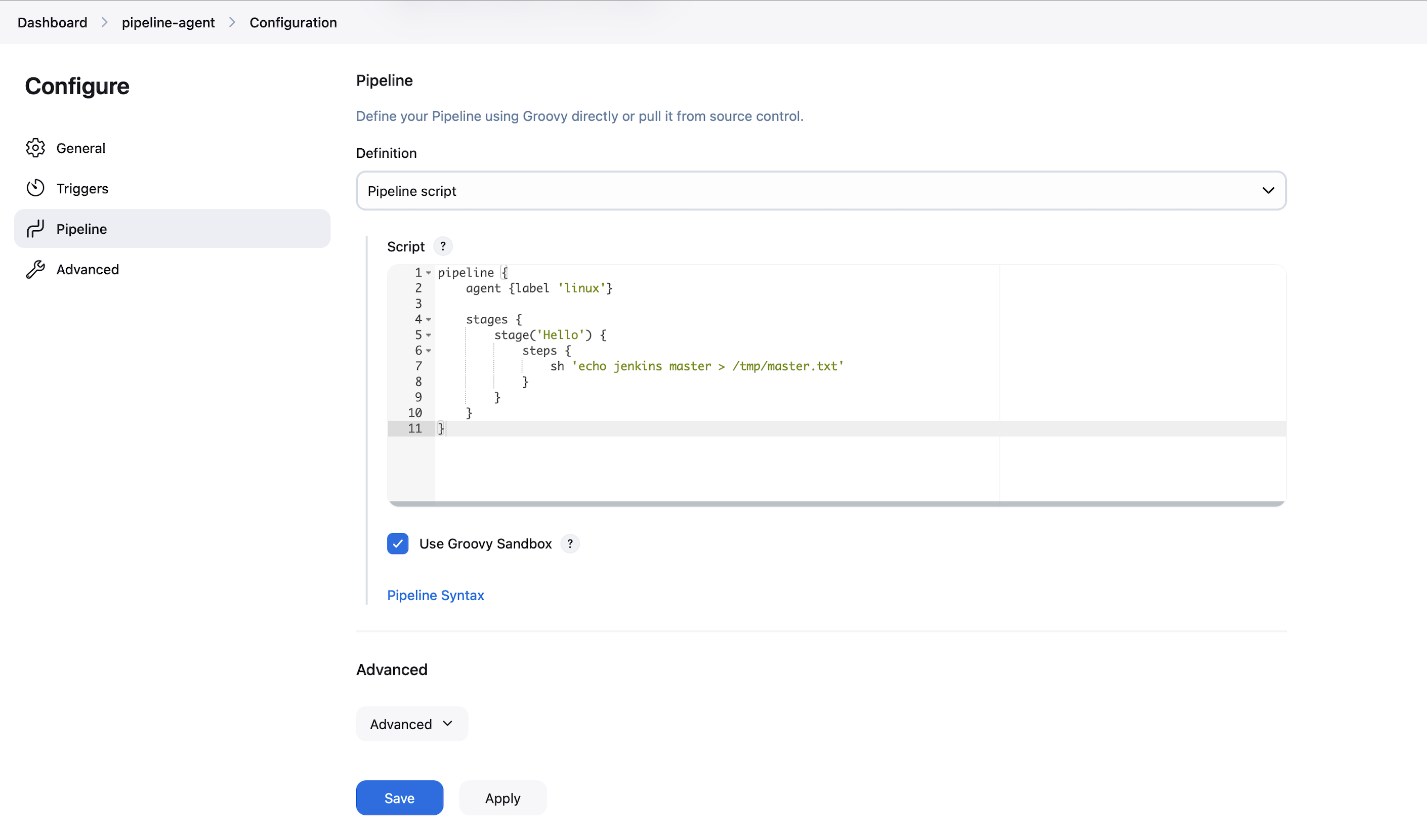The width and height of the screenshot is (1427, 840).
Task: Apply the configuration changes
Action: 502,798
